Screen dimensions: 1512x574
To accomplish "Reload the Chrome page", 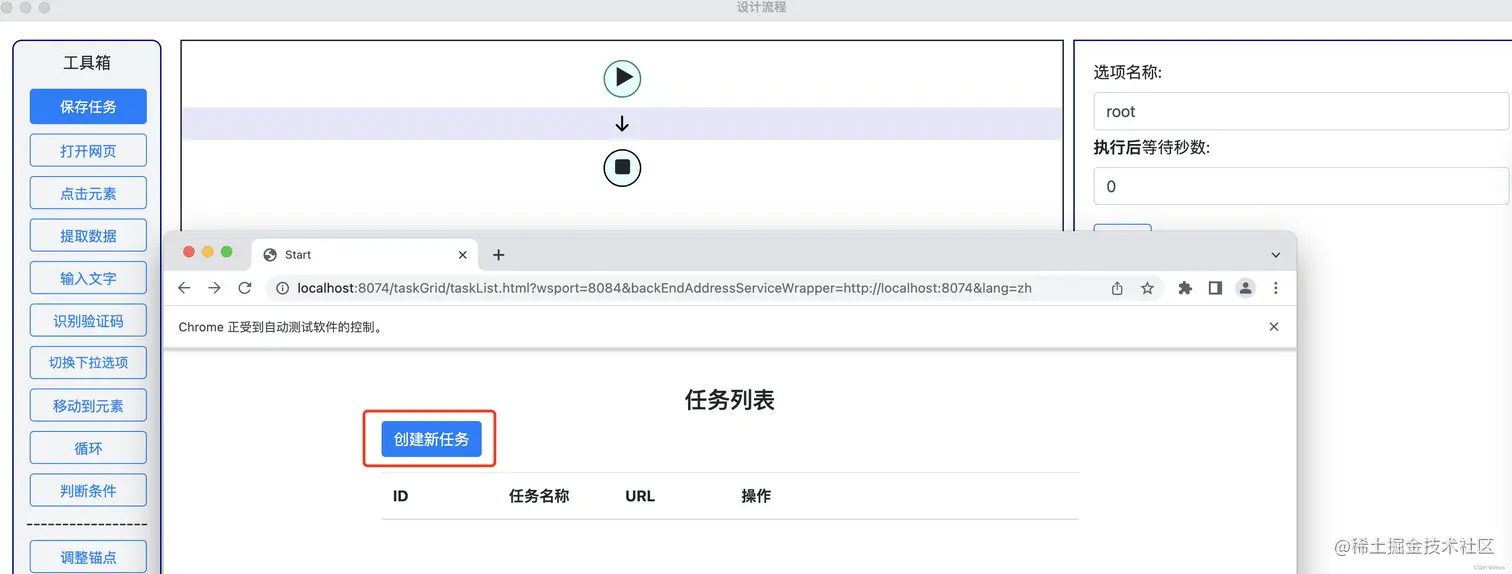I will (244, 288).
